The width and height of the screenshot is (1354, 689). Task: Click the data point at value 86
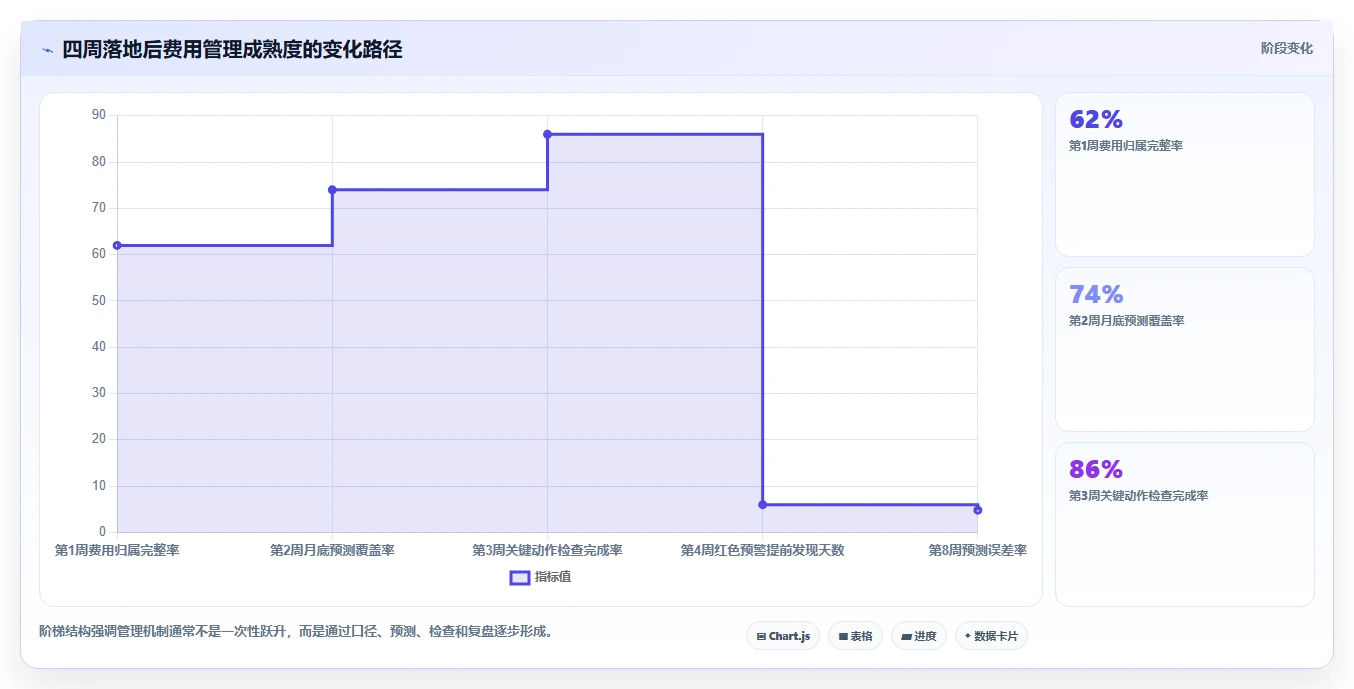point(547,134)
